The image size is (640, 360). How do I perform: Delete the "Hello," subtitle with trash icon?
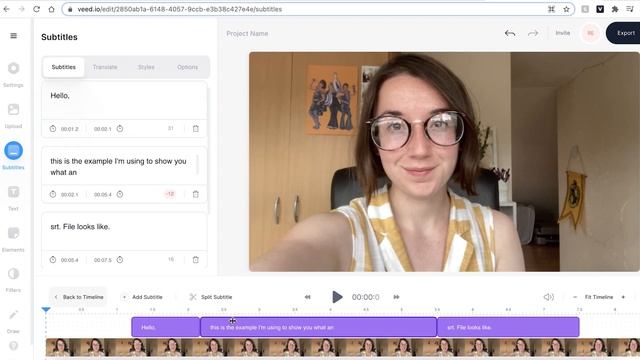pyautogui.click(x=196, y=129)
